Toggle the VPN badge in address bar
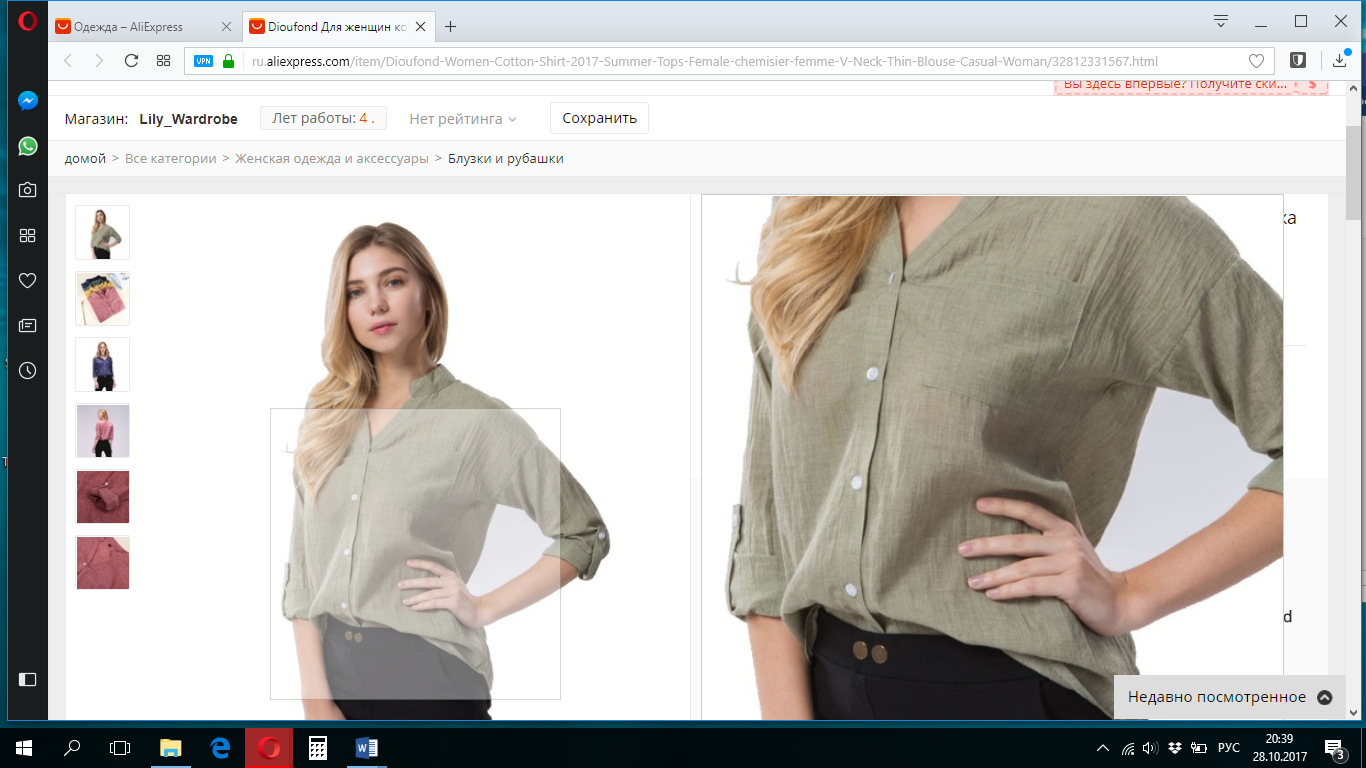The width and height of the screenshot is (1366, 768). coord(204,61)
